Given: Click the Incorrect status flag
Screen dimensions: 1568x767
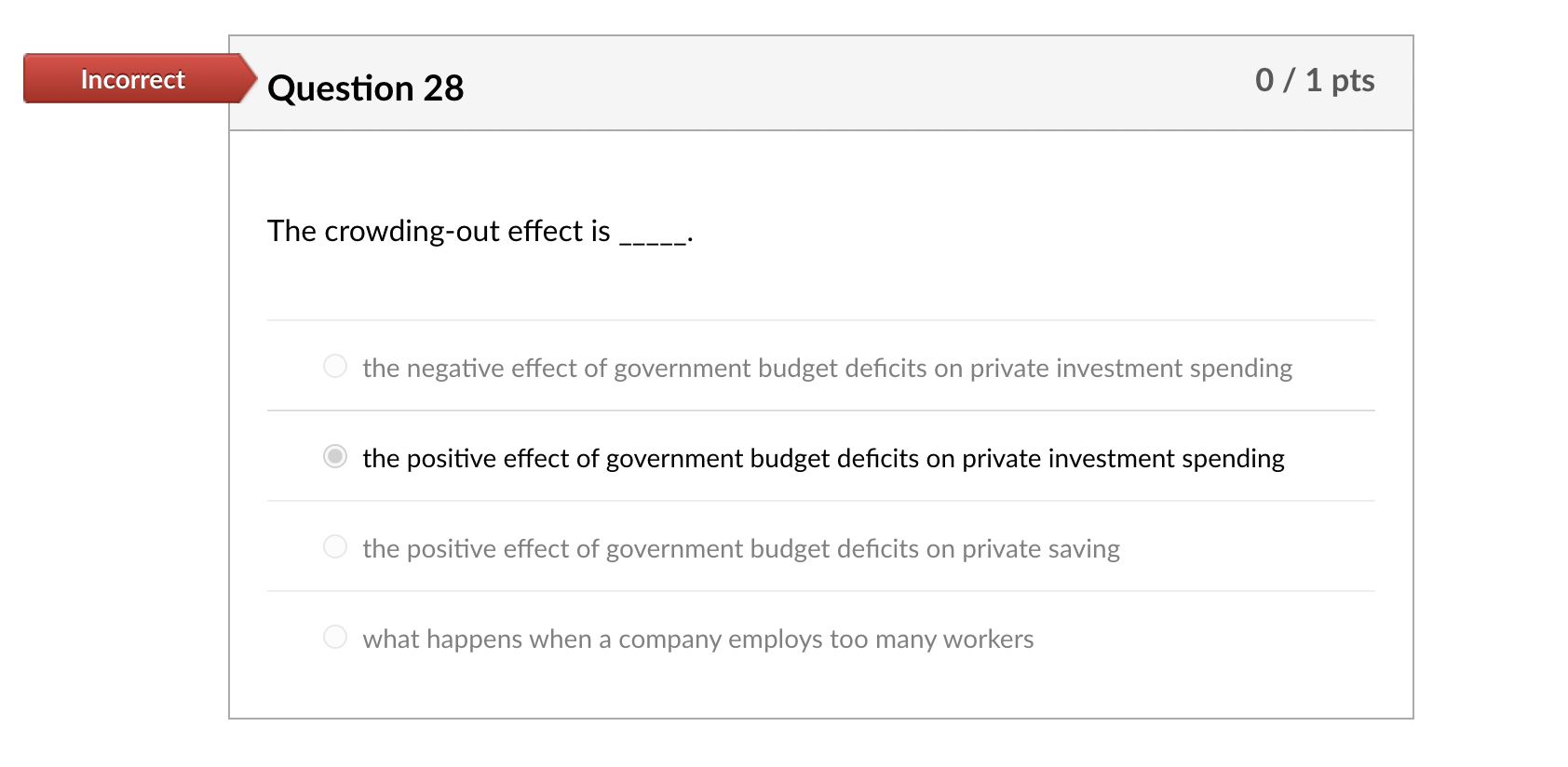Looking at the screenshot, I should coord(131,79).
